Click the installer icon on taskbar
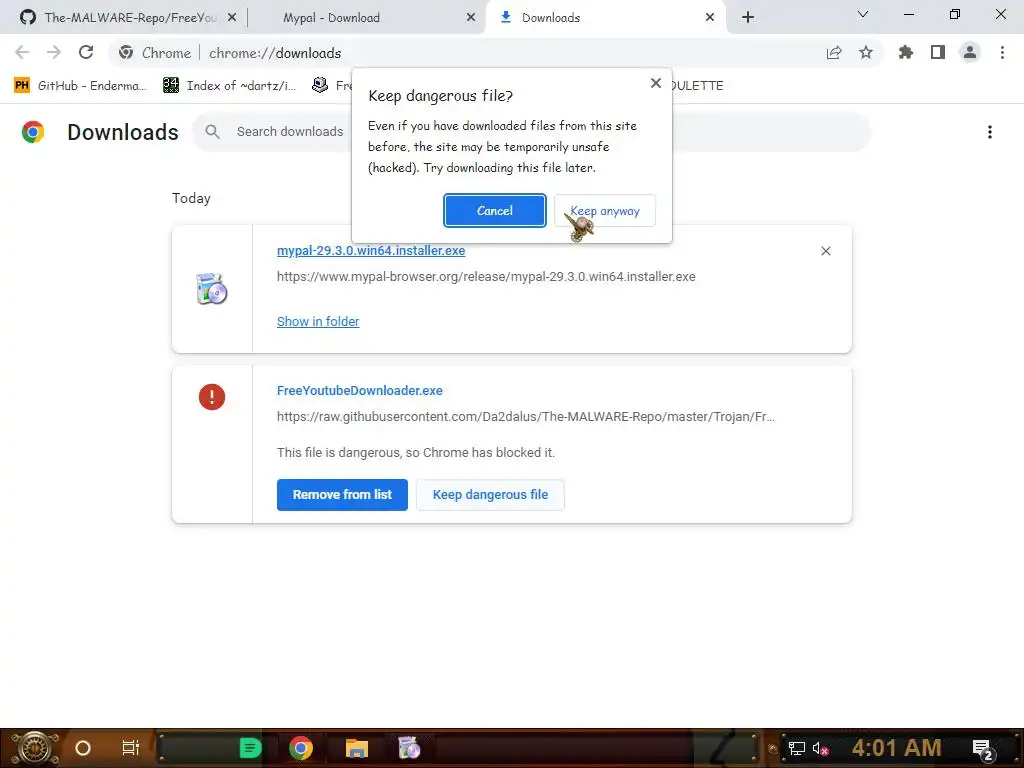The height and width of the screenshot is (768, 1024). click(x=409, y=748)
